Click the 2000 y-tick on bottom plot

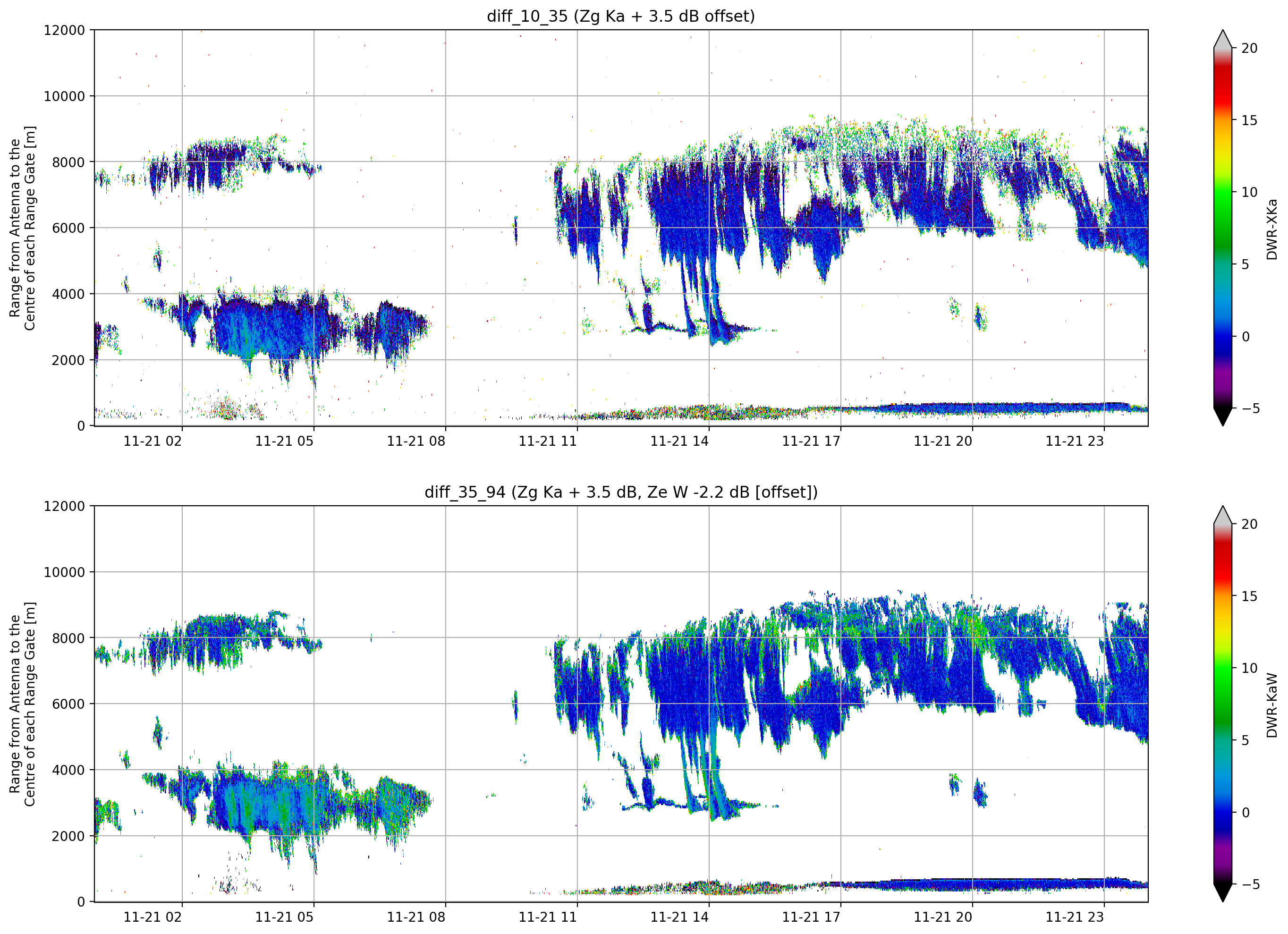tap(68, 836)
